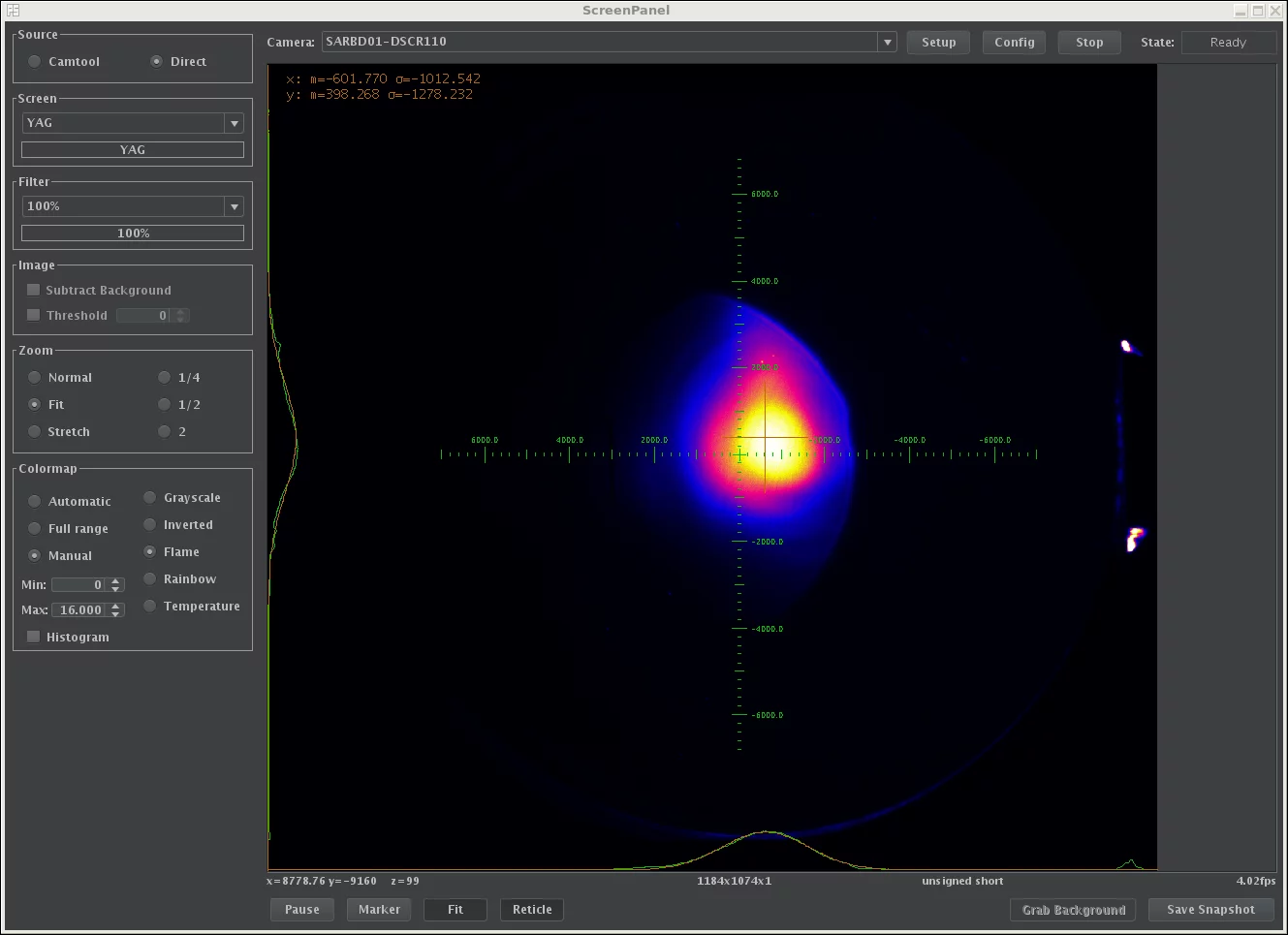Save a snapshot of the beam image
Image resolution: width=1288 pixels, height=935 pixels.
tap(1210, 909)
